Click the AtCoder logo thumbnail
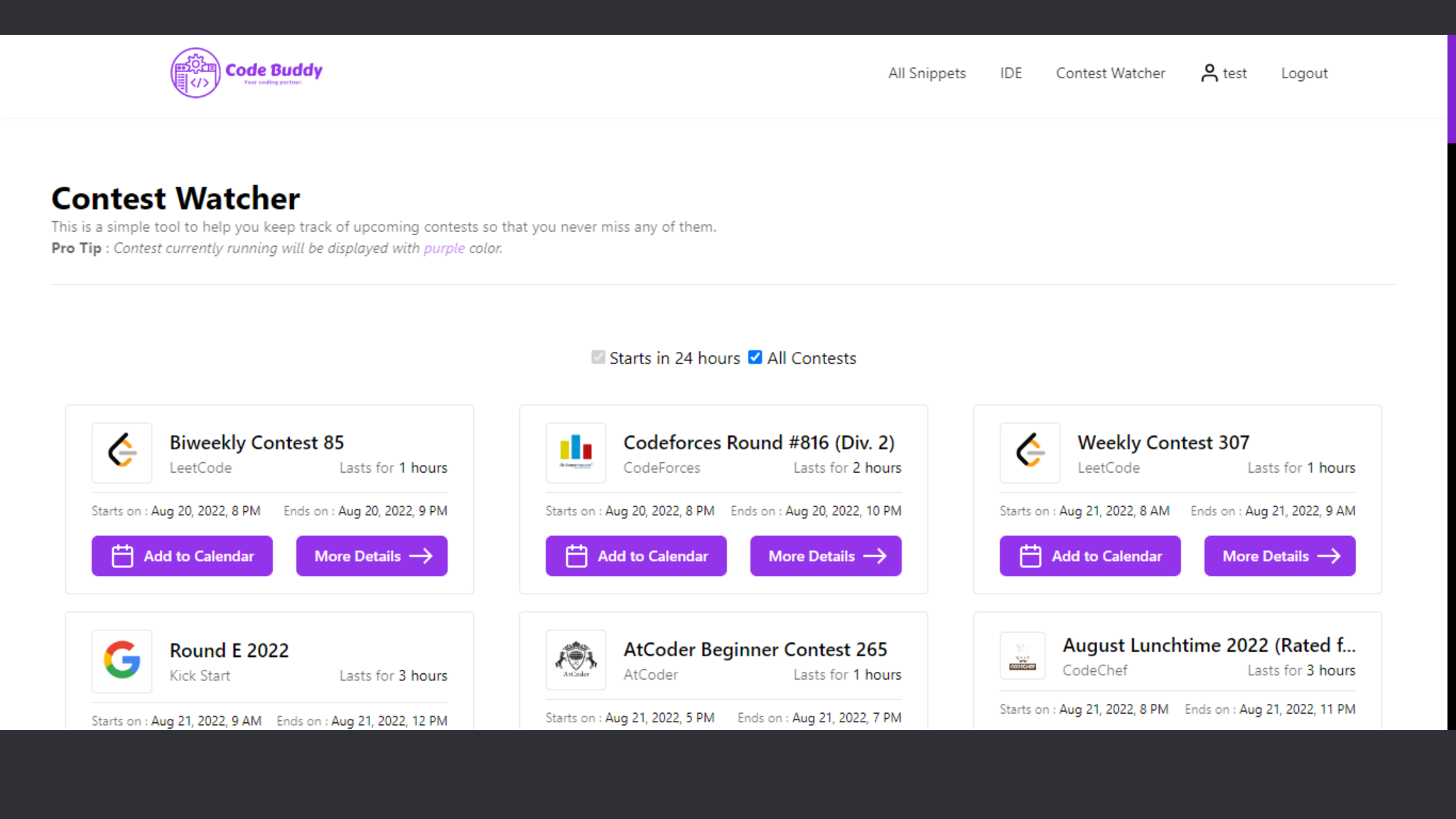This screenshot has width=1456, height=819. coord(576,659)
